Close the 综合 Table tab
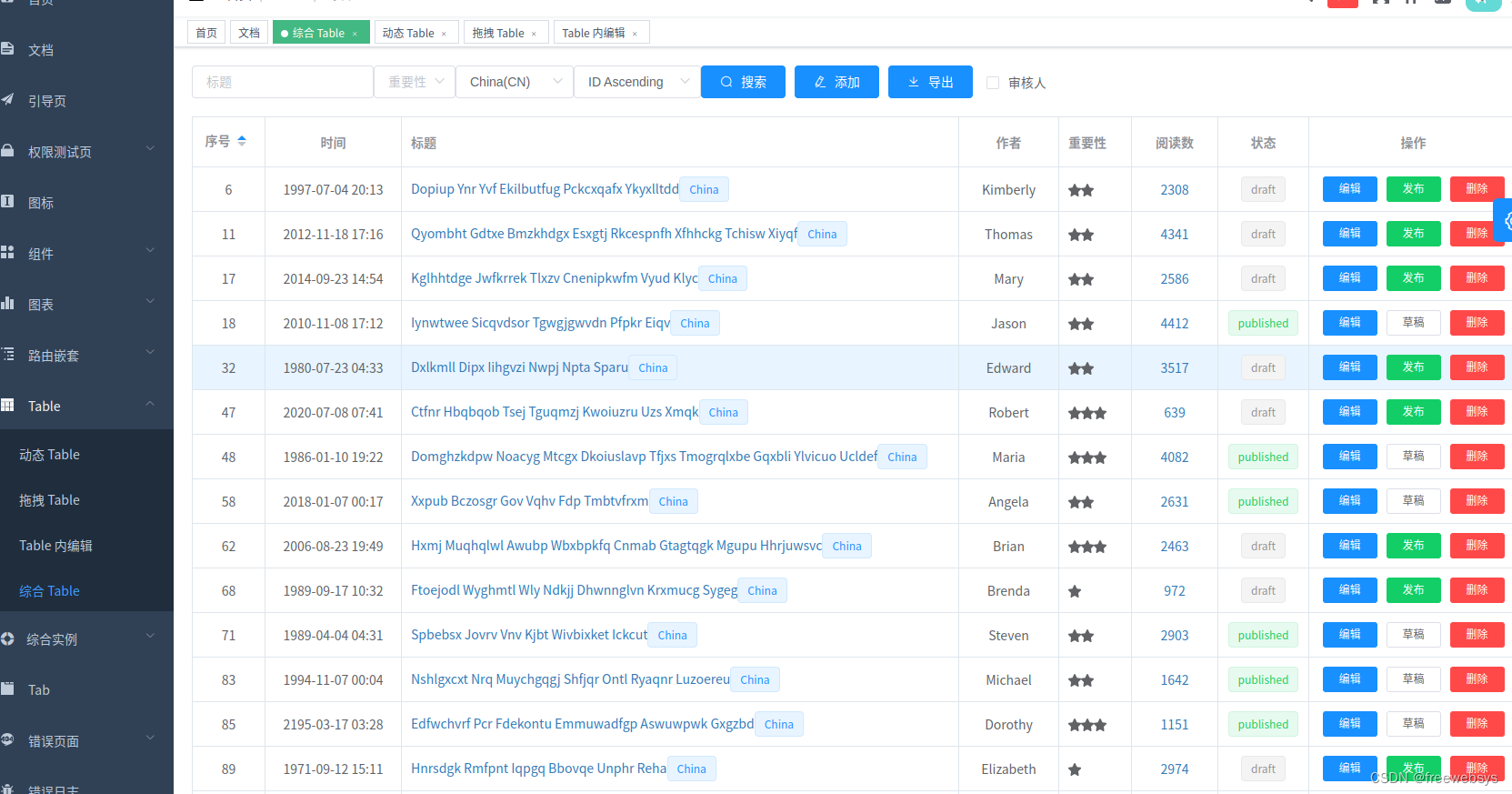The height and width of the screenshot is (794, 1512). click(355, 34)
